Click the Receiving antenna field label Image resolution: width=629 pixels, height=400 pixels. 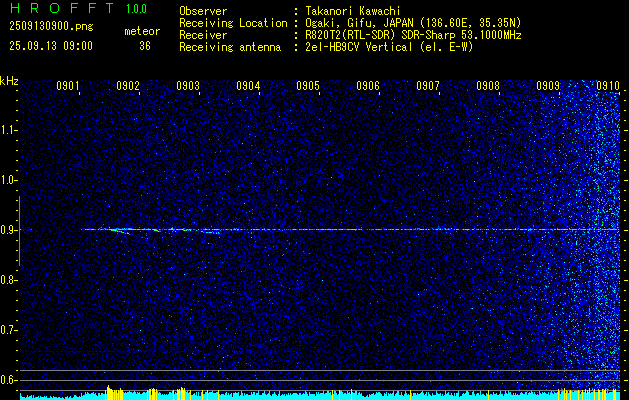(230, 47)
